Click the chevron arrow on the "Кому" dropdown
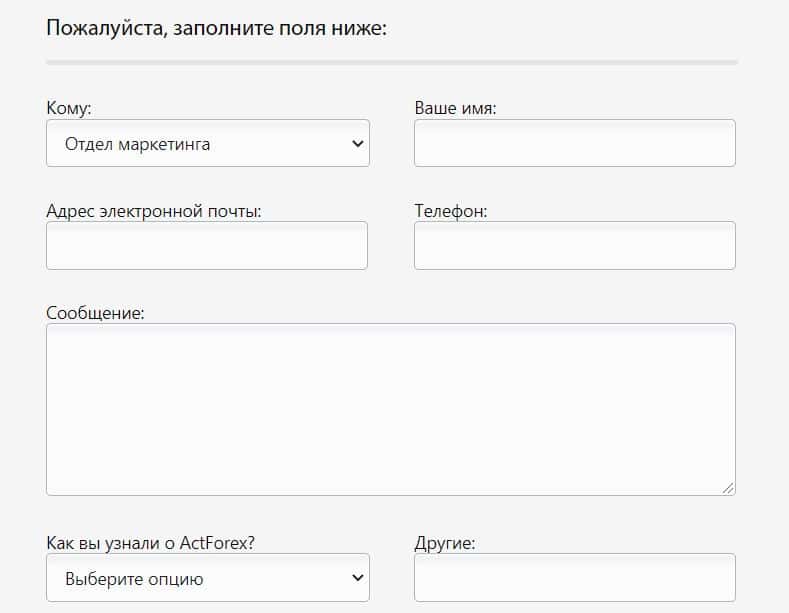Image resolution: width=789 pixels, height=613 pixels. 358,144
